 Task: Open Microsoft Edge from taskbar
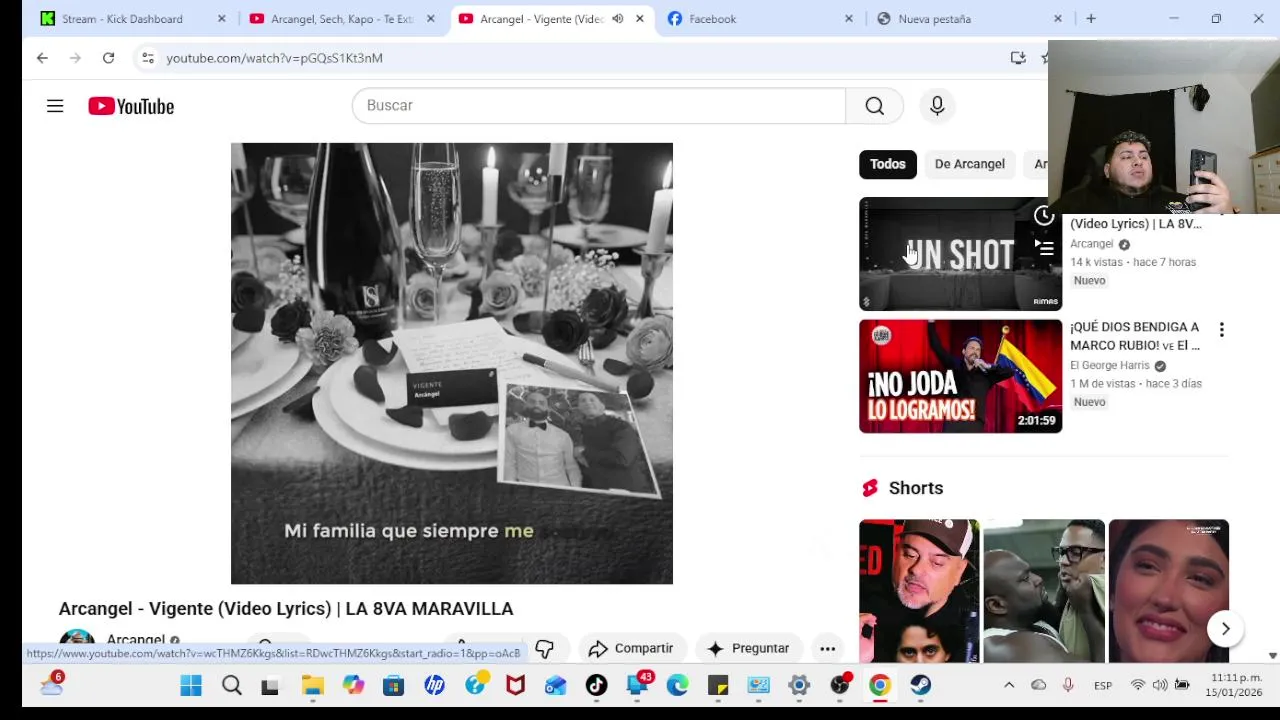677,685
